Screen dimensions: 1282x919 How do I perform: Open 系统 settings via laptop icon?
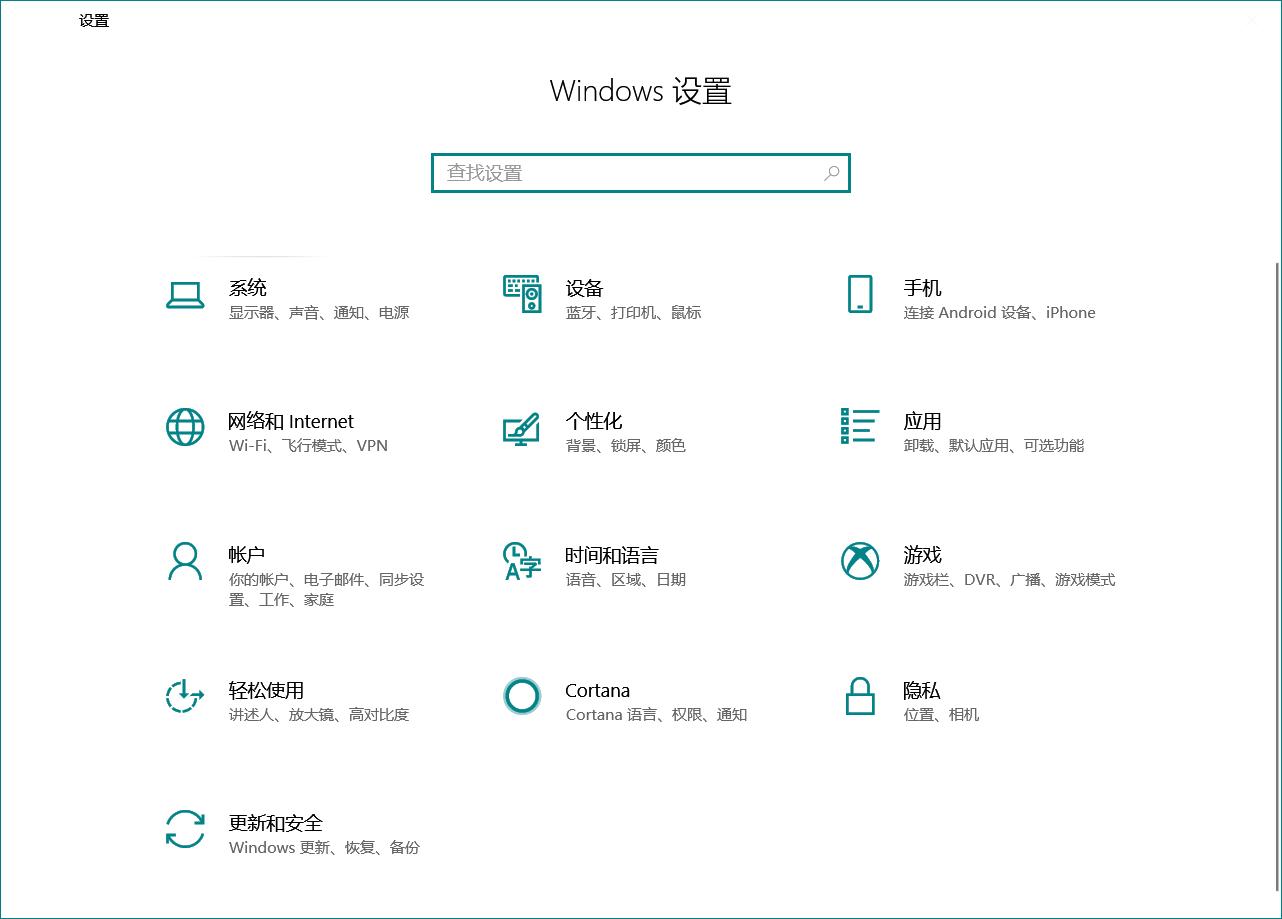point(185,295)
